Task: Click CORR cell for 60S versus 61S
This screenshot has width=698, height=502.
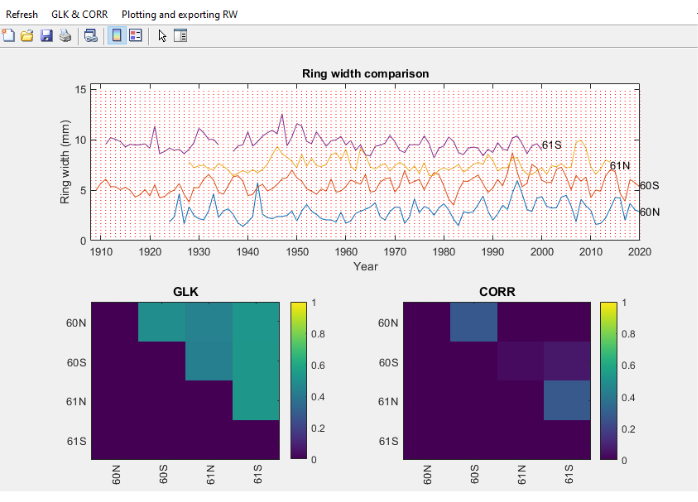Action: [x=567, y=361]
